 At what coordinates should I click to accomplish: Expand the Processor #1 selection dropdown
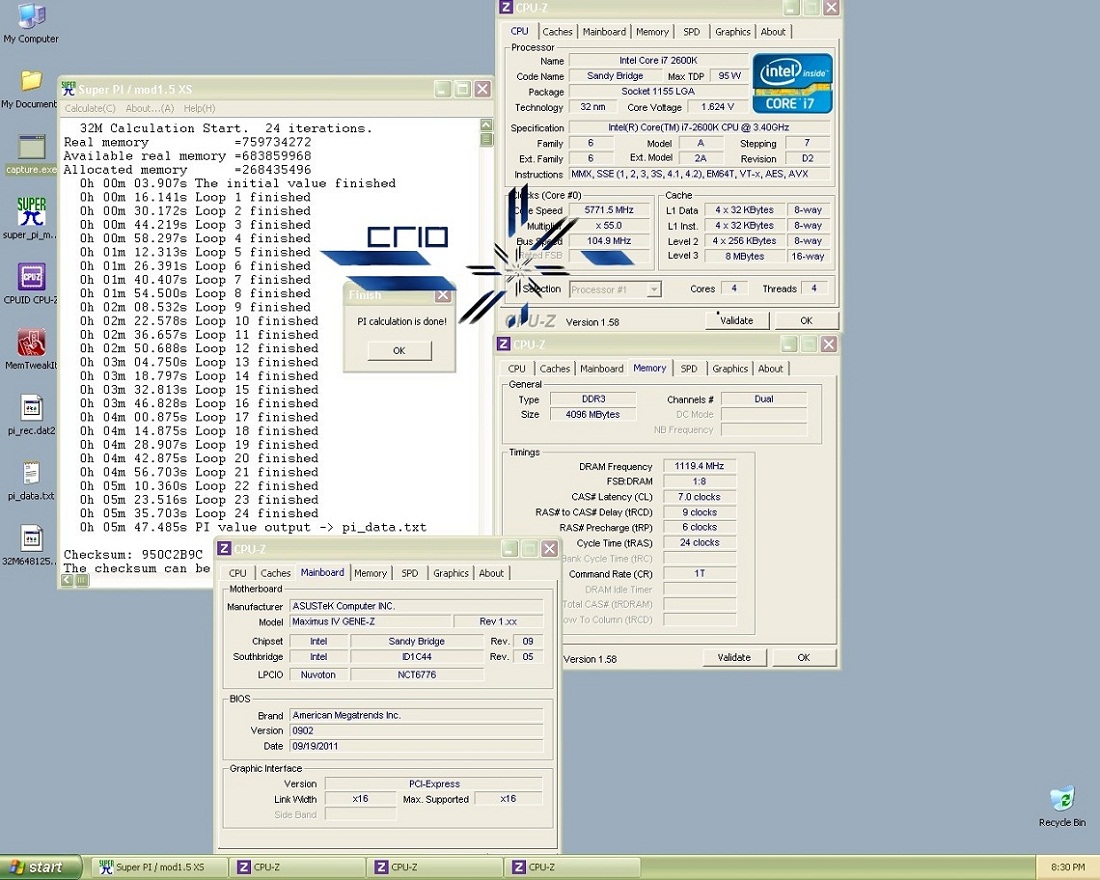click(x=654, y=289)
